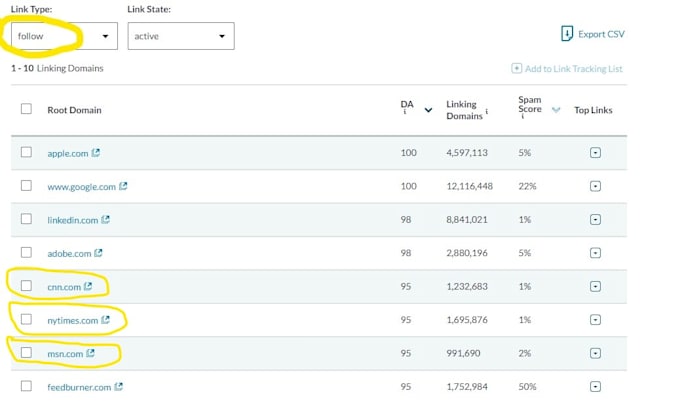The image size is (680, 401).
Task: Check the apple.com row checkbox
Action: coord(26,152)
